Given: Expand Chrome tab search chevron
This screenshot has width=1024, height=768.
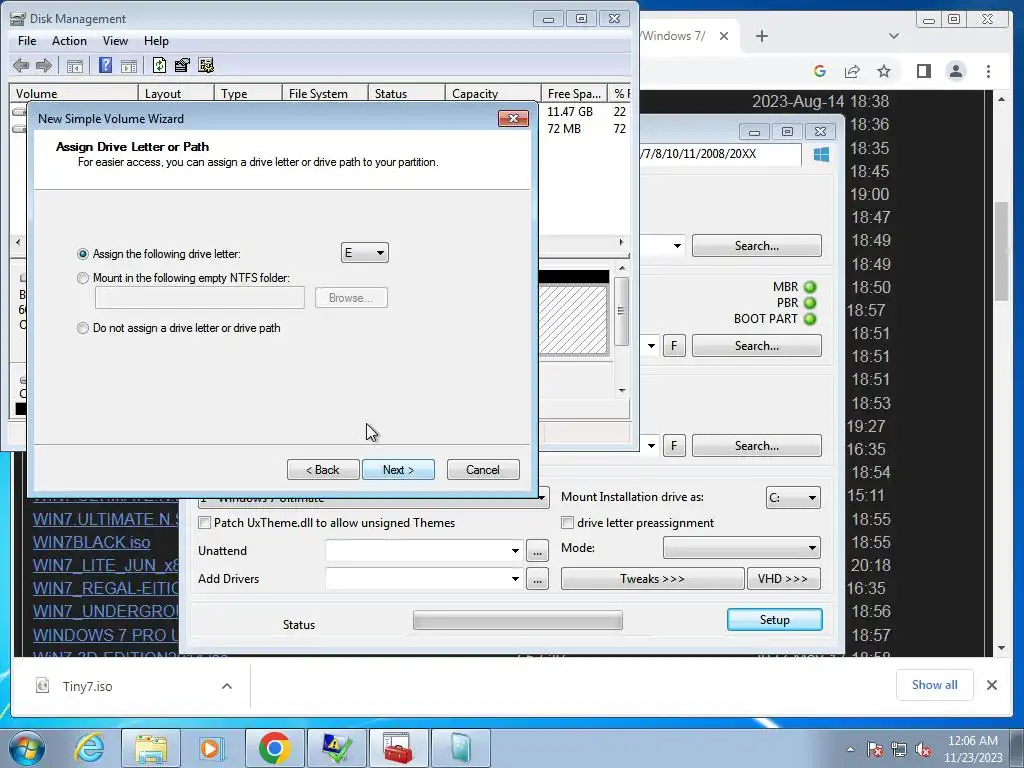Looking at the screenshot, I should [x=894, y=36].
